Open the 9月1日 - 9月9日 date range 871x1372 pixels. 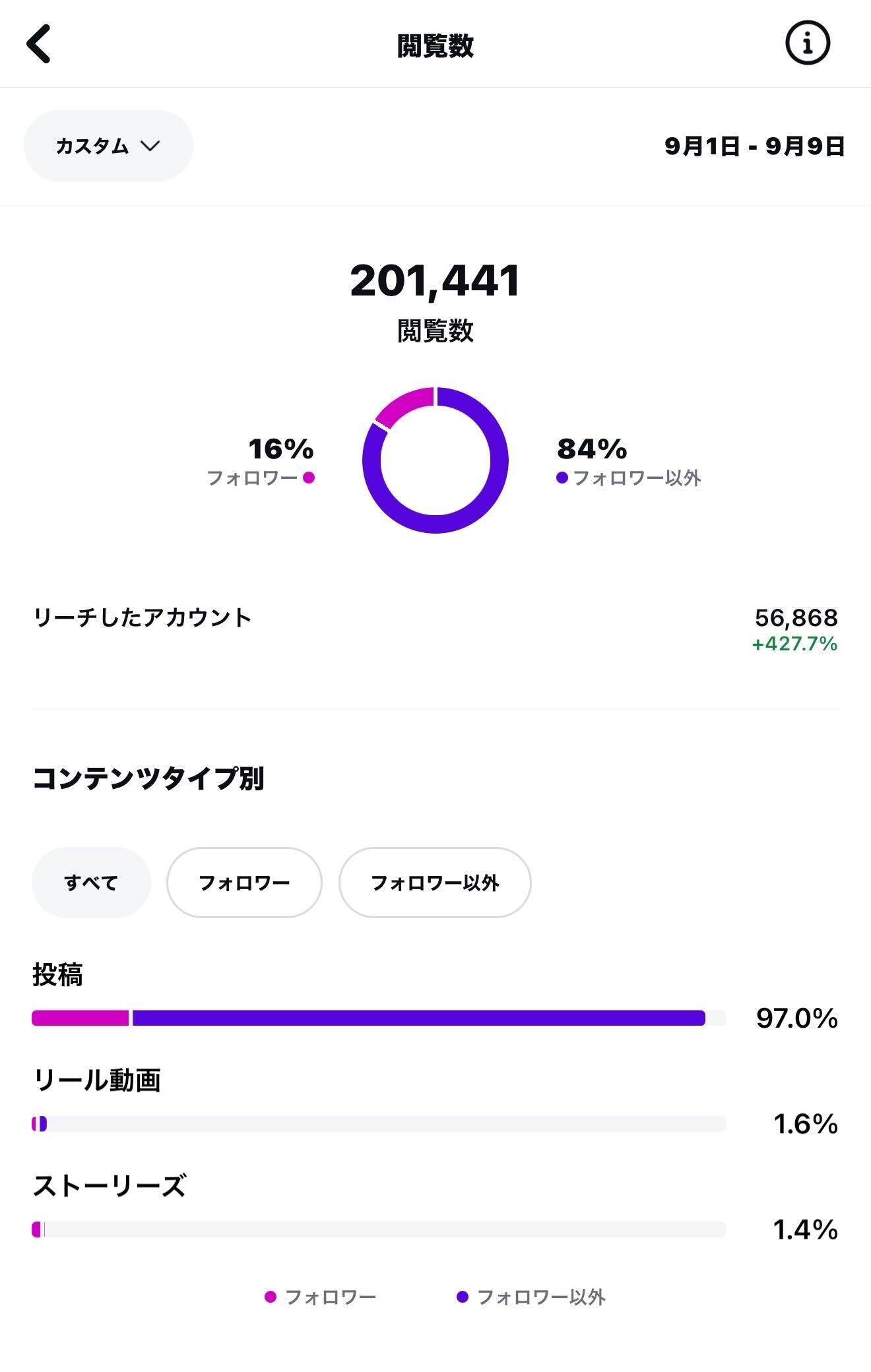(754, 146)
